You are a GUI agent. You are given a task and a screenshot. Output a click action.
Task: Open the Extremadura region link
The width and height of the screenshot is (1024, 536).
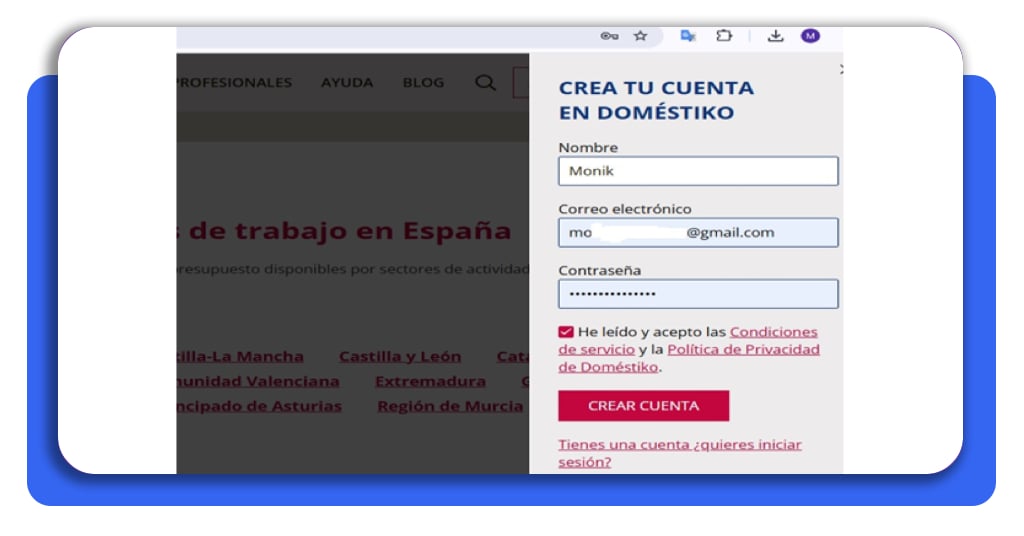[430, 381]
